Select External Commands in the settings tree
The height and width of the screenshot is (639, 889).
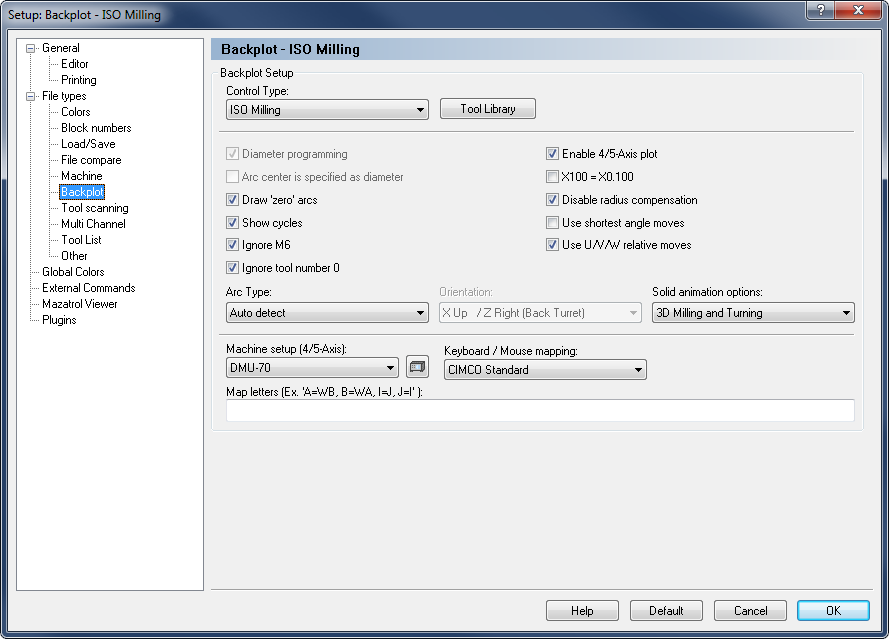(88, 288)
